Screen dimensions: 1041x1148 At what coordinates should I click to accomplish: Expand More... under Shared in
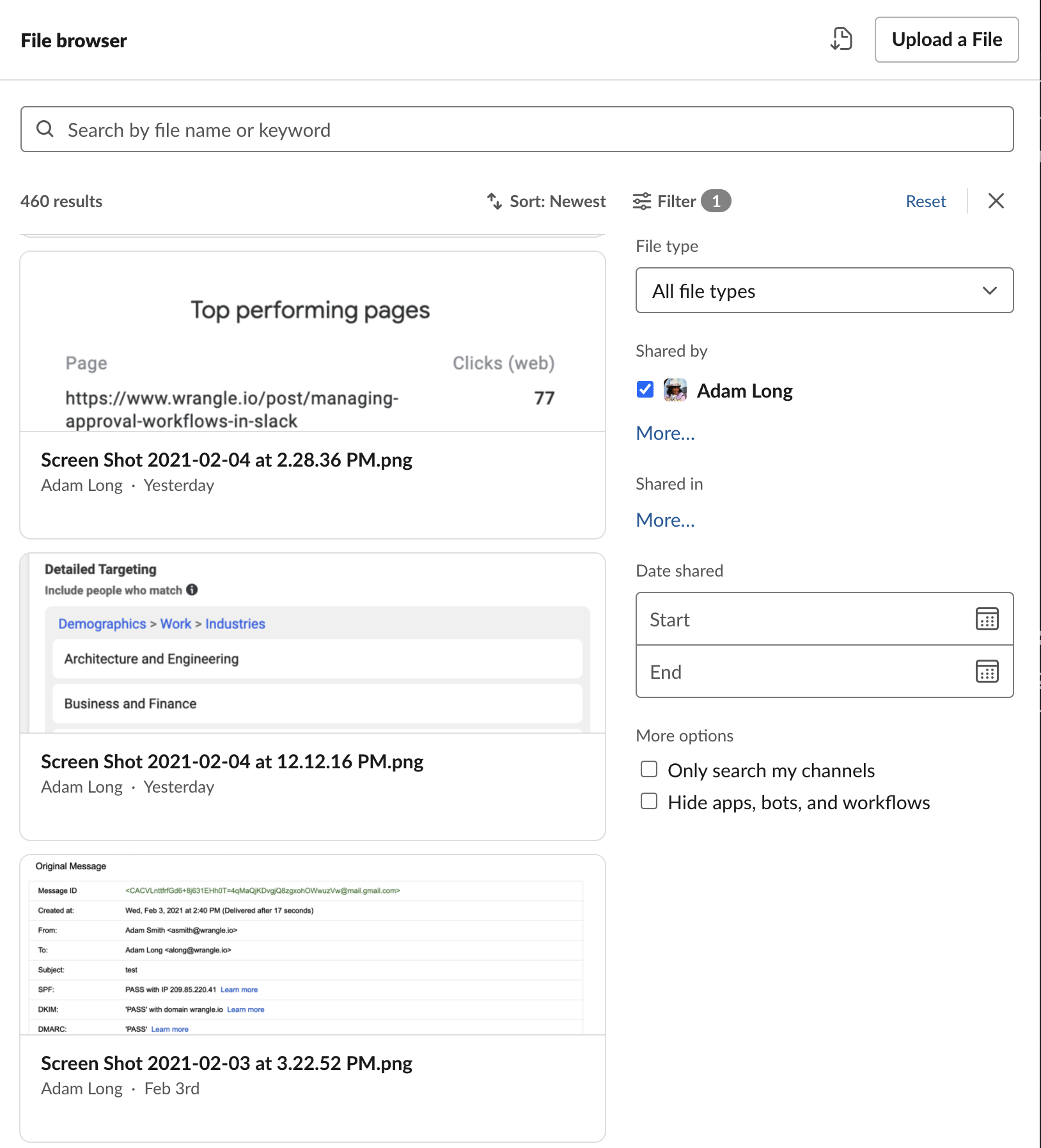pos(665,520)
